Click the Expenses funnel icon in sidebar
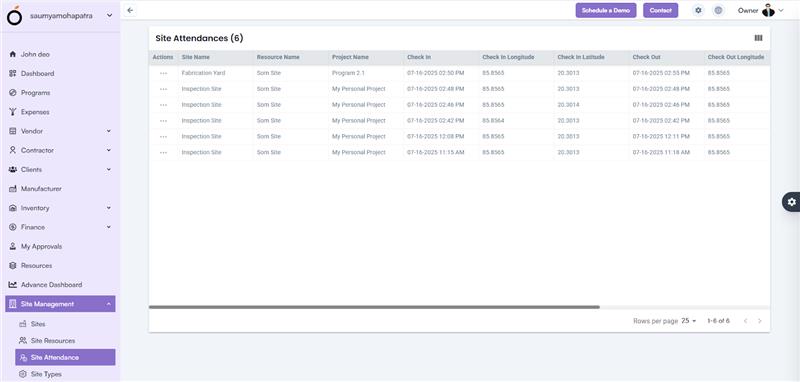 (x=13, y=112)
